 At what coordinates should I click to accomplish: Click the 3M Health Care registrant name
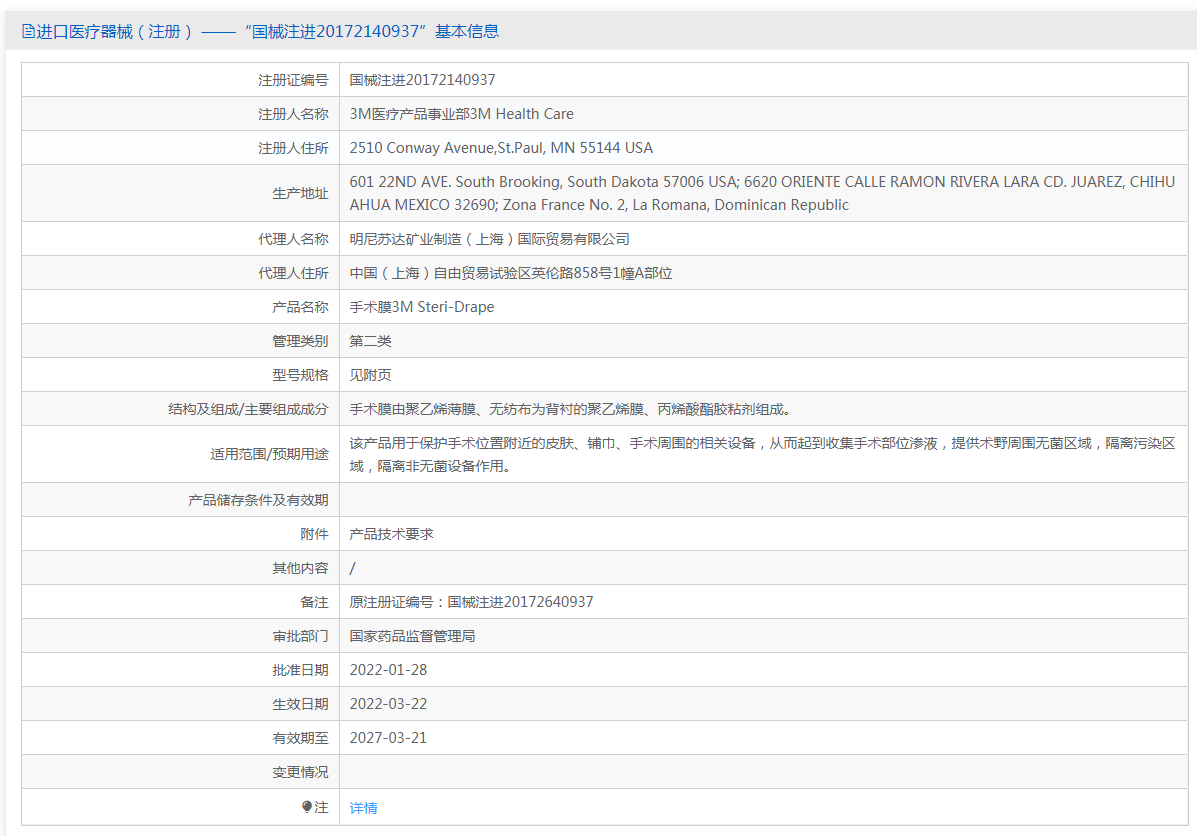(462, 114)
